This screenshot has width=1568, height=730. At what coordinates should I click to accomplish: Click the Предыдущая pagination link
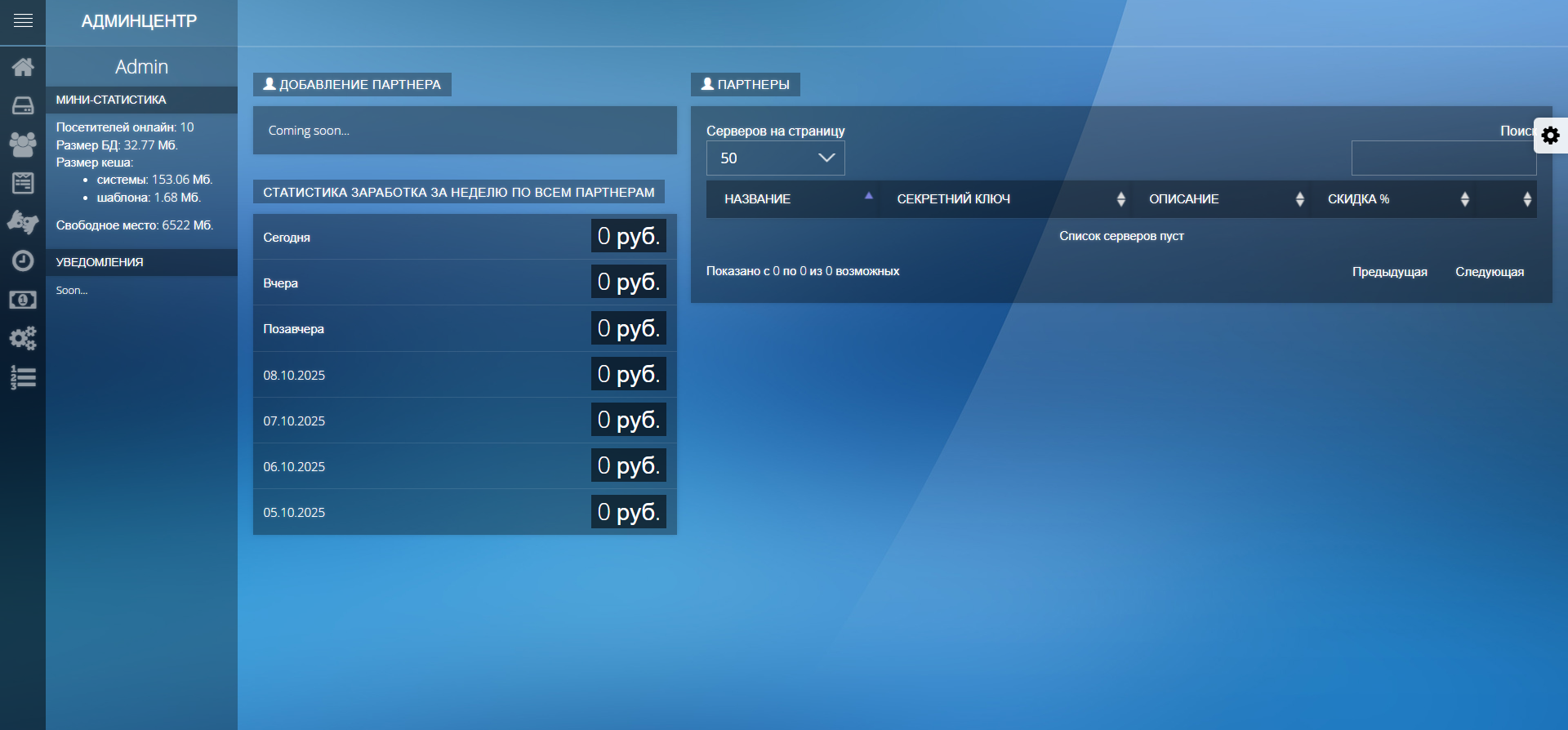coord(1389,272)
